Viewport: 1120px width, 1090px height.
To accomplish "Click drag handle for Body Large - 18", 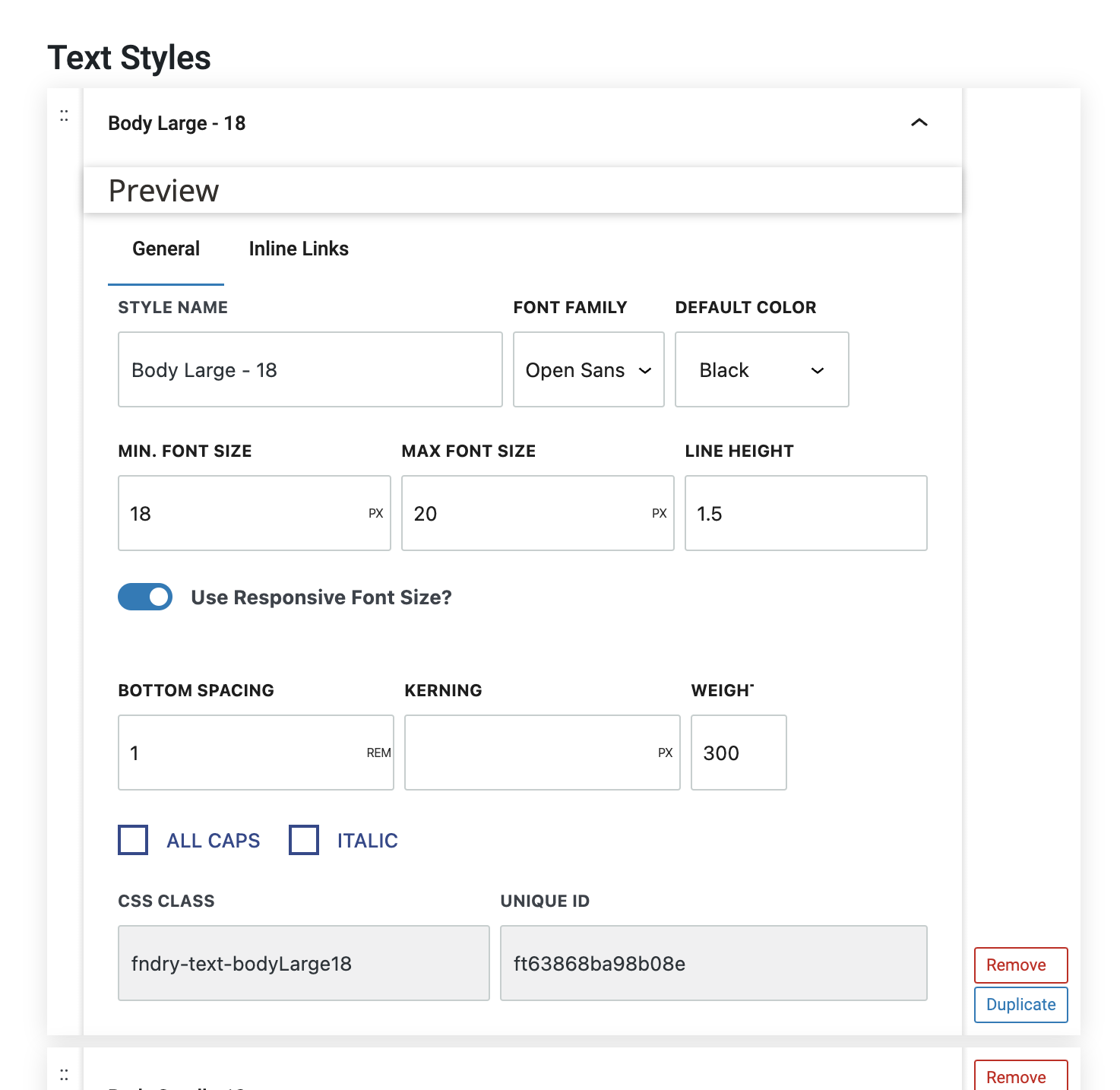I will [64, 116].
